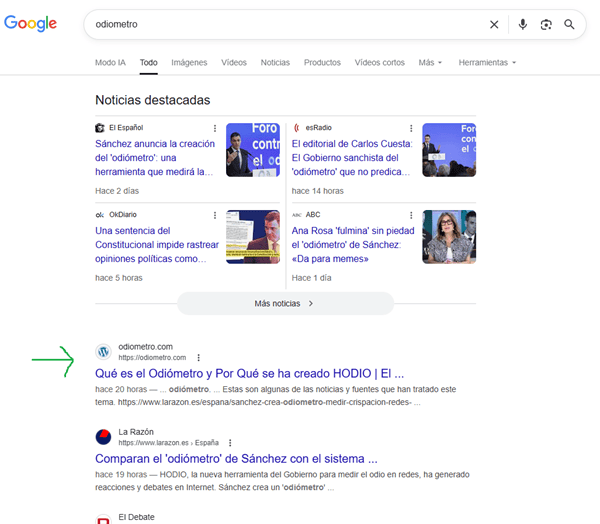
Task: Click El Debate site name
Action: tap(136, 517)
